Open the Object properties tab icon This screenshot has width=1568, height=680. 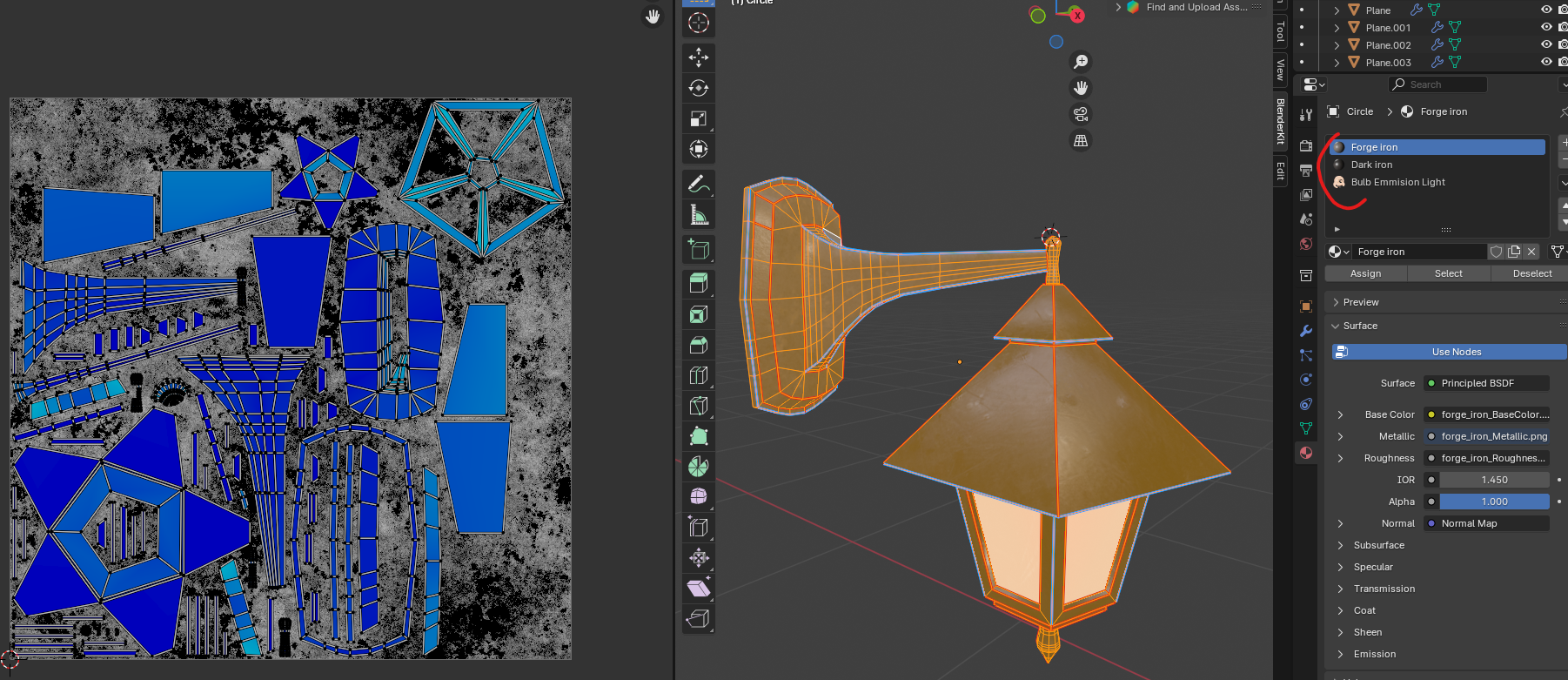[x=1306, y=306]
